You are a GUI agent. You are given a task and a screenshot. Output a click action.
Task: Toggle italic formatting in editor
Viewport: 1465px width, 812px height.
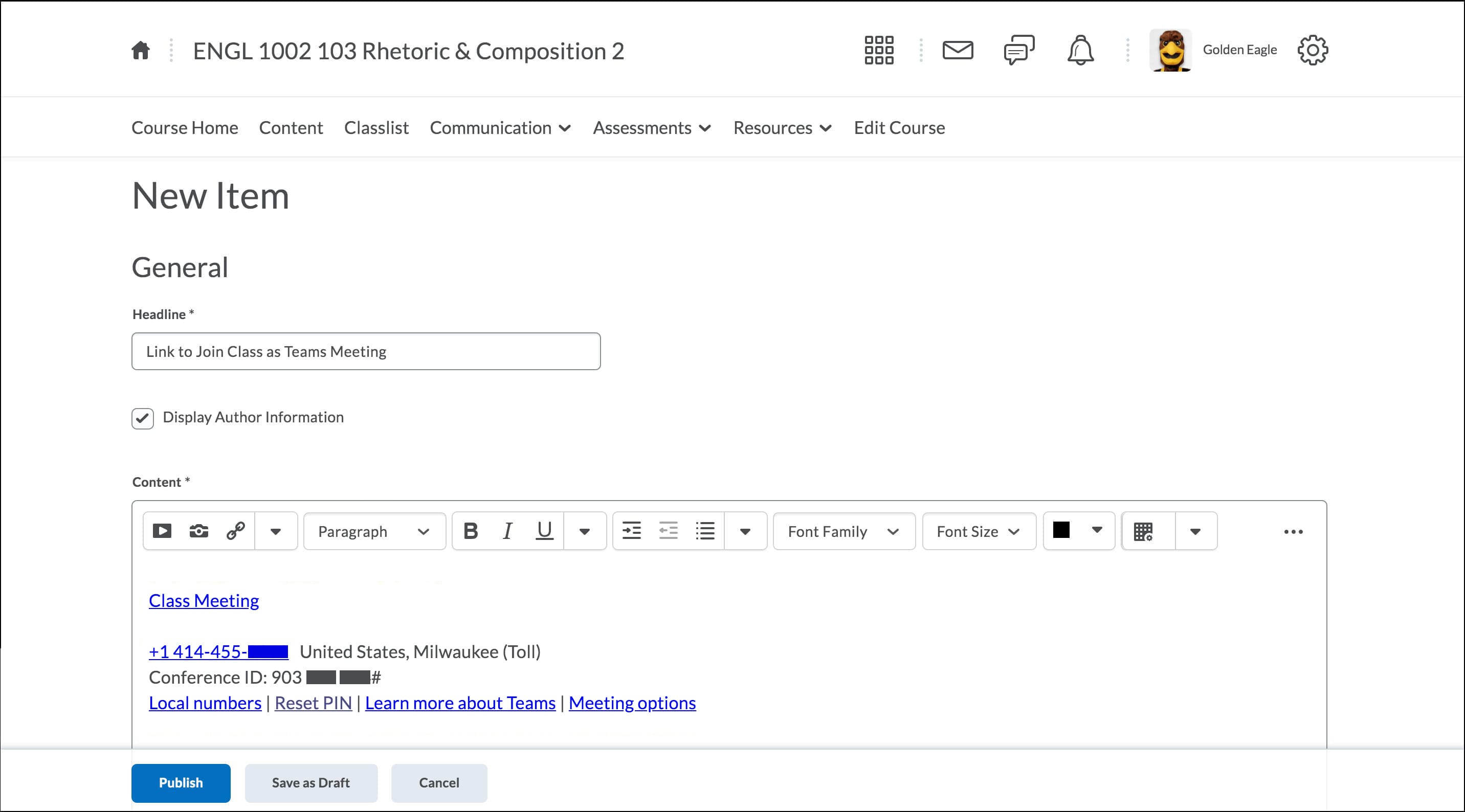pos(507,531)
